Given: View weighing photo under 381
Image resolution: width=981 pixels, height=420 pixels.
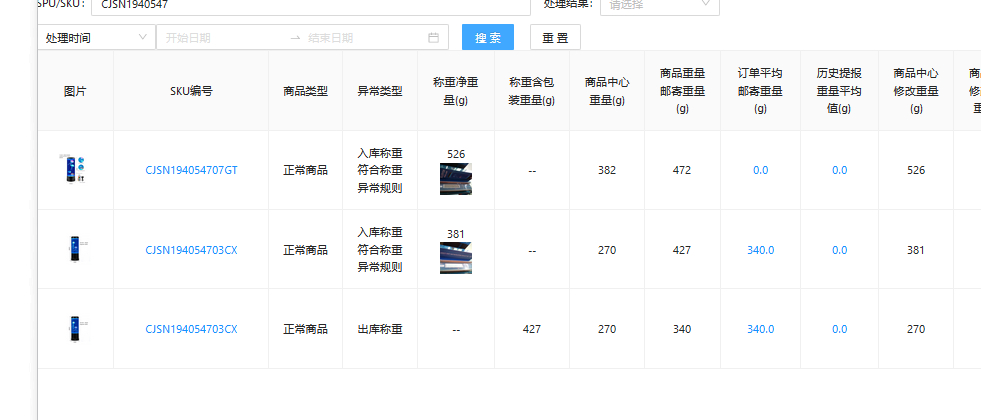Looking at the screenshot, I should click(x=456, y=258).
